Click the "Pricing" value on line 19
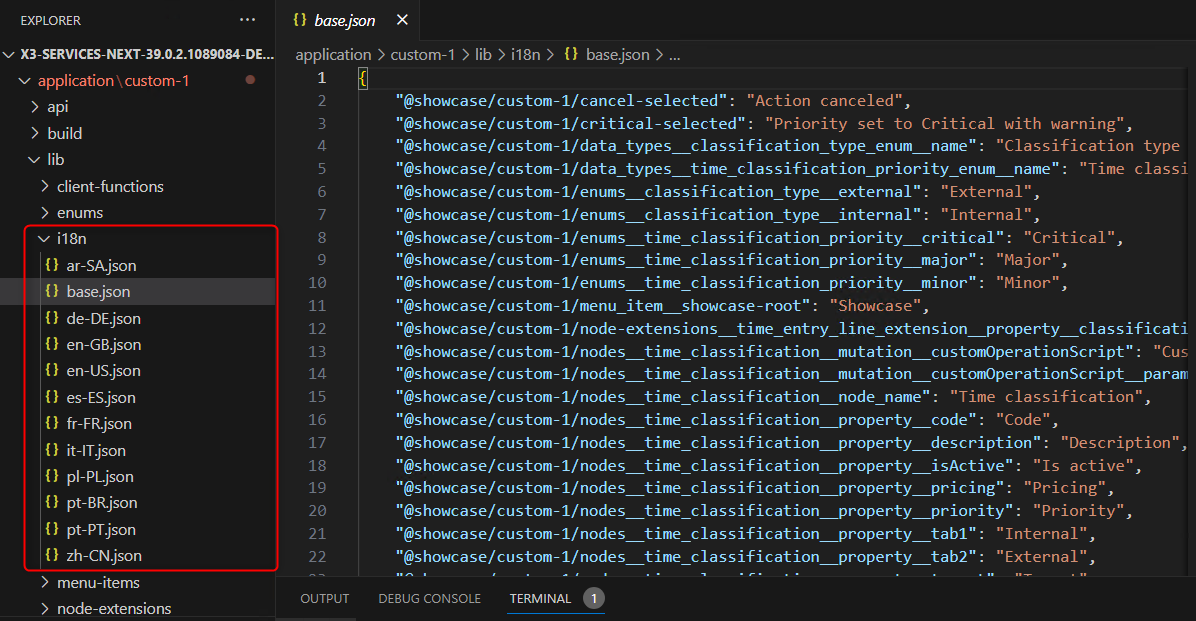Viewport: 1196px width, 621px height. (x=1065, y=488)
